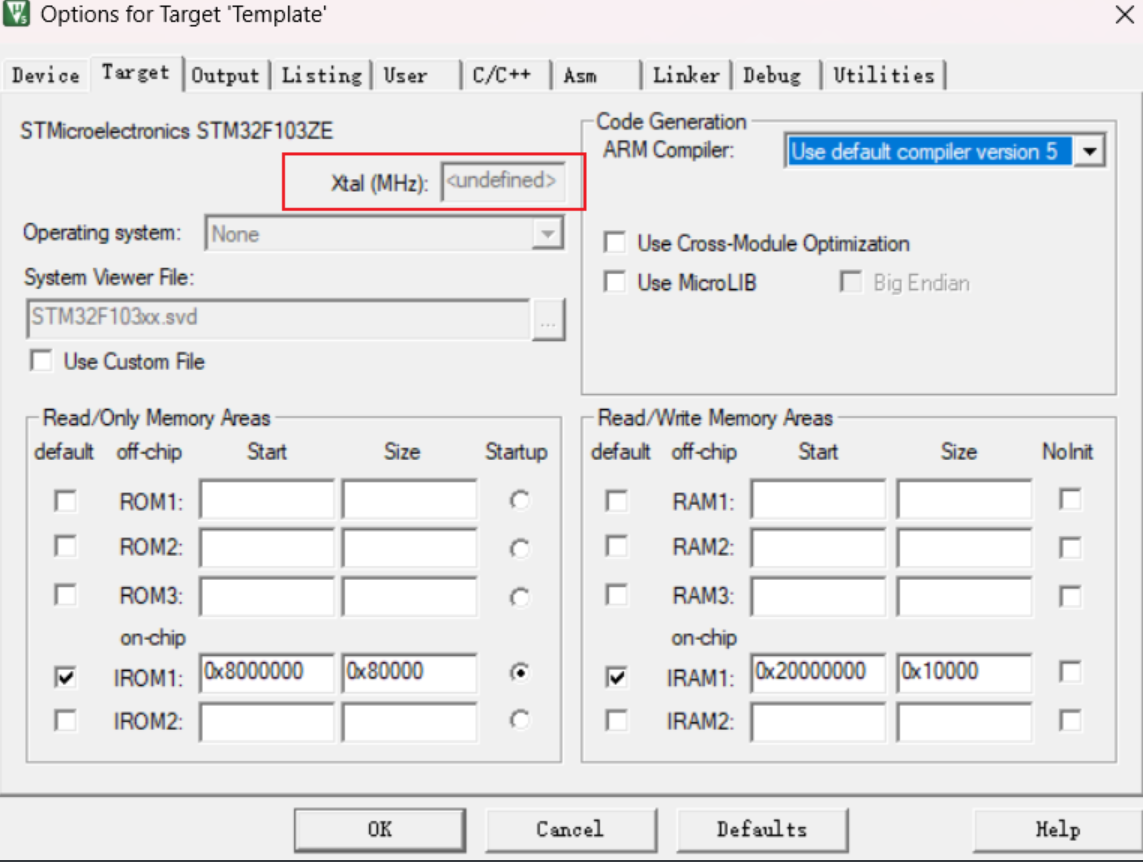Open the ARM Compiler version dropdown

(1090, 152)
